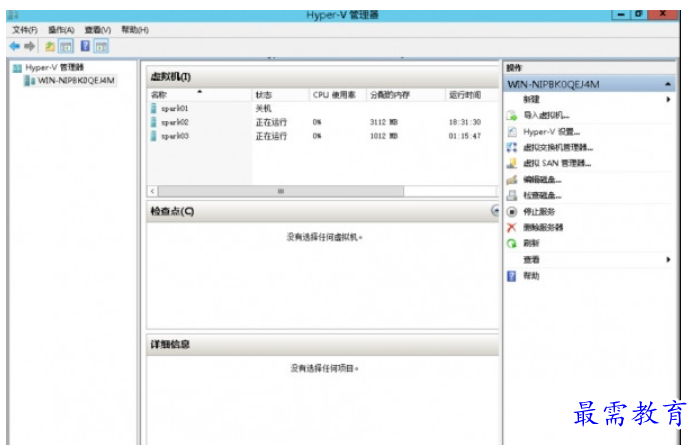Open the 文件(F) menu

coord(25,30)
